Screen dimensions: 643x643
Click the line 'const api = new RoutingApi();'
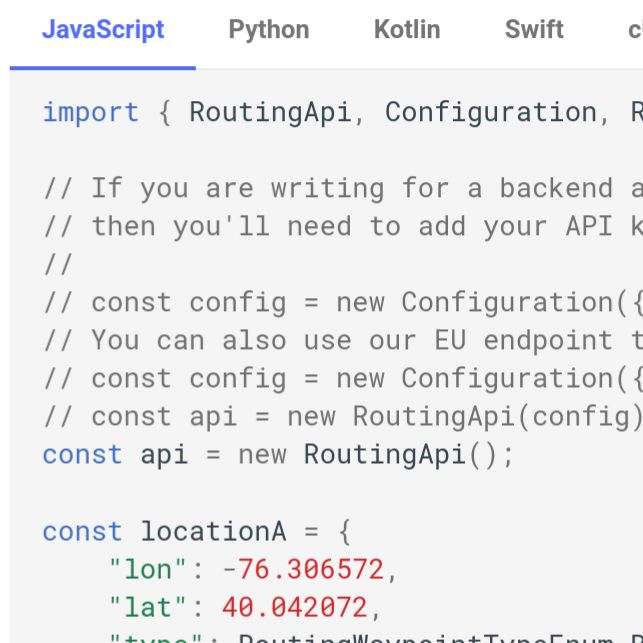278,455
